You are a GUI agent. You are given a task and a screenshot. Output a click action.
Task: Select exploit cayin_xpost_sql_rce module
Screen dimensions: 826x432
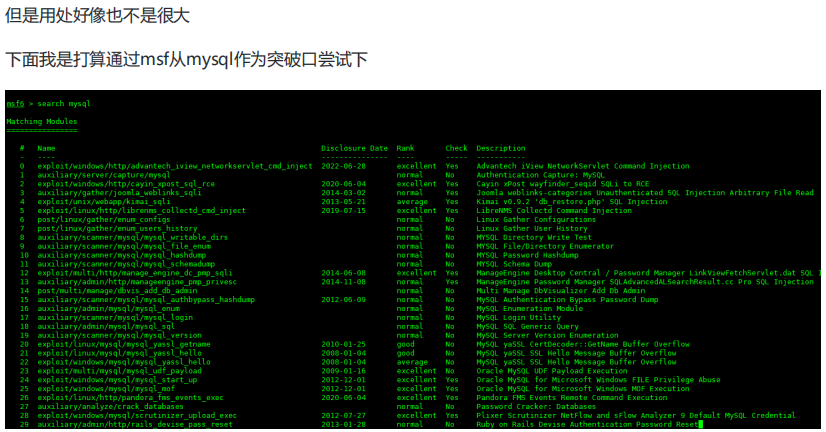[126, 184]
